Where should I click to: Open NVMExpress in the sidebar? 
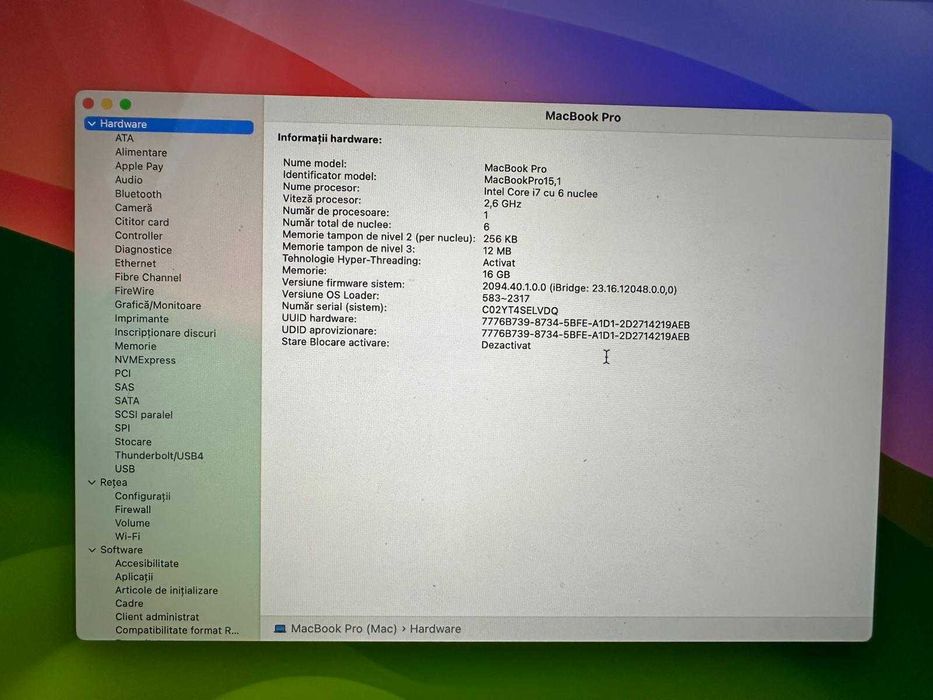click(x=145, y=360)
